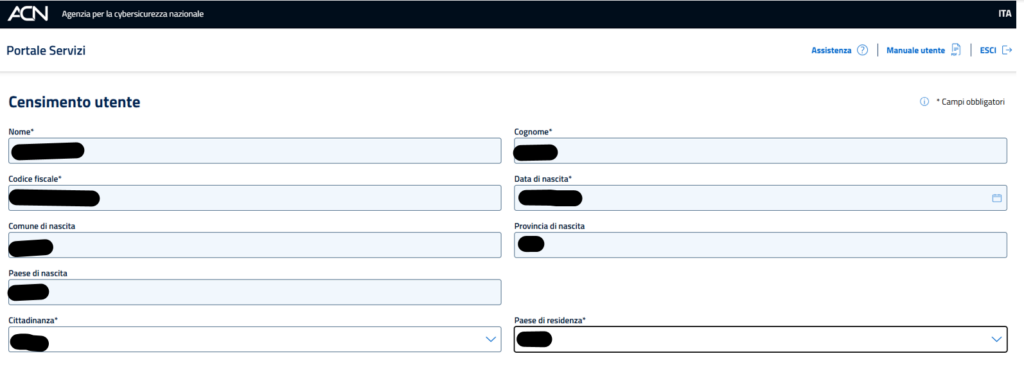Image resolution: width=1024 pixels, height=365 pixels.
Task: Click the Comune di nascita field
Action: 255,245
